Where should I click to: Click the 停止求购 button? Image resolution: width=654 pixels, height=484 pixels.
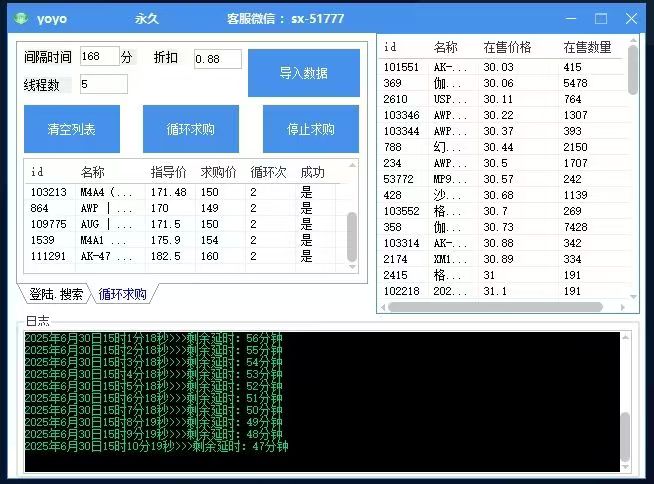point(311,129)
